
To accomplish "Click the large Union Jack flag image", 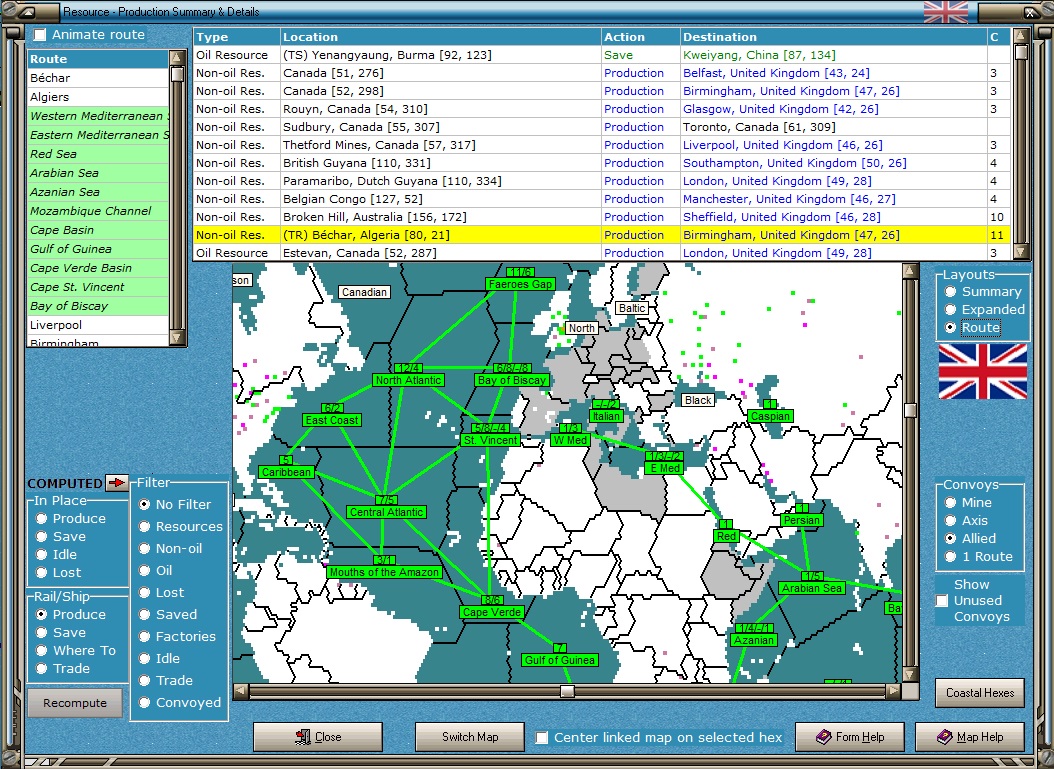I will [x=982, y=372].
